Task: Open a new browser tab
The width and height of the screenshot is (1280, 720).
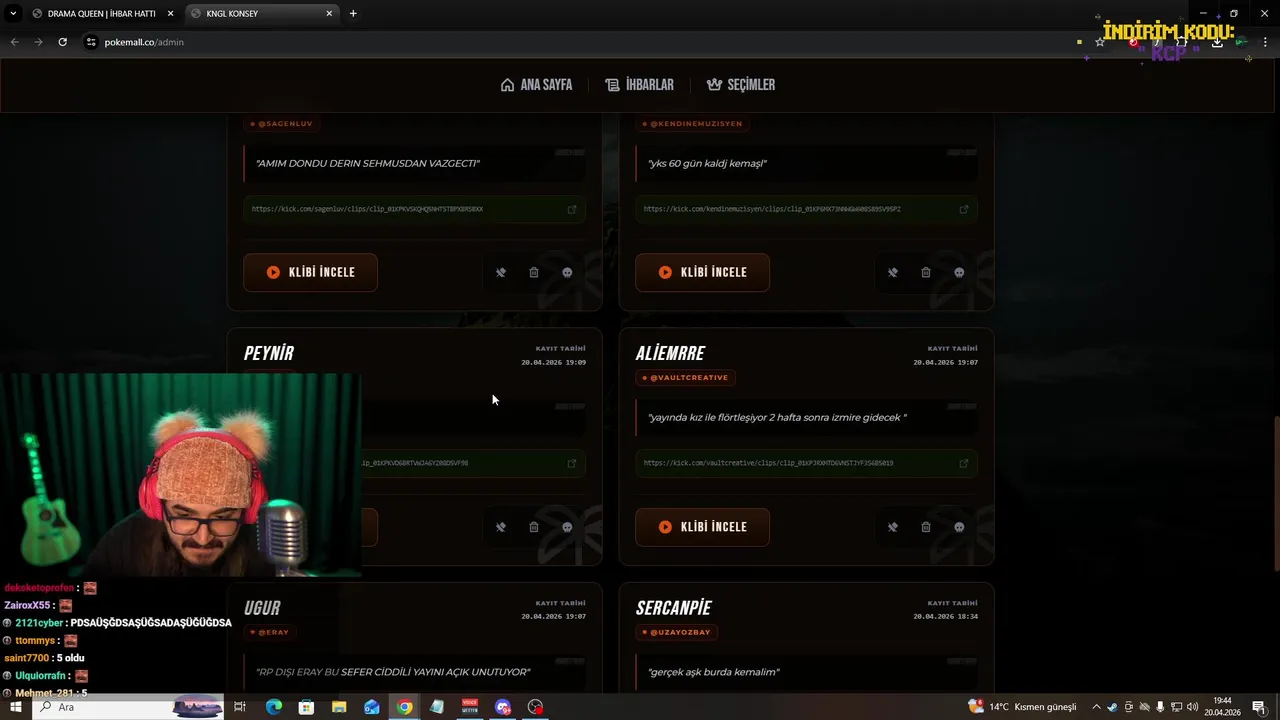Action: coord(353,13)
